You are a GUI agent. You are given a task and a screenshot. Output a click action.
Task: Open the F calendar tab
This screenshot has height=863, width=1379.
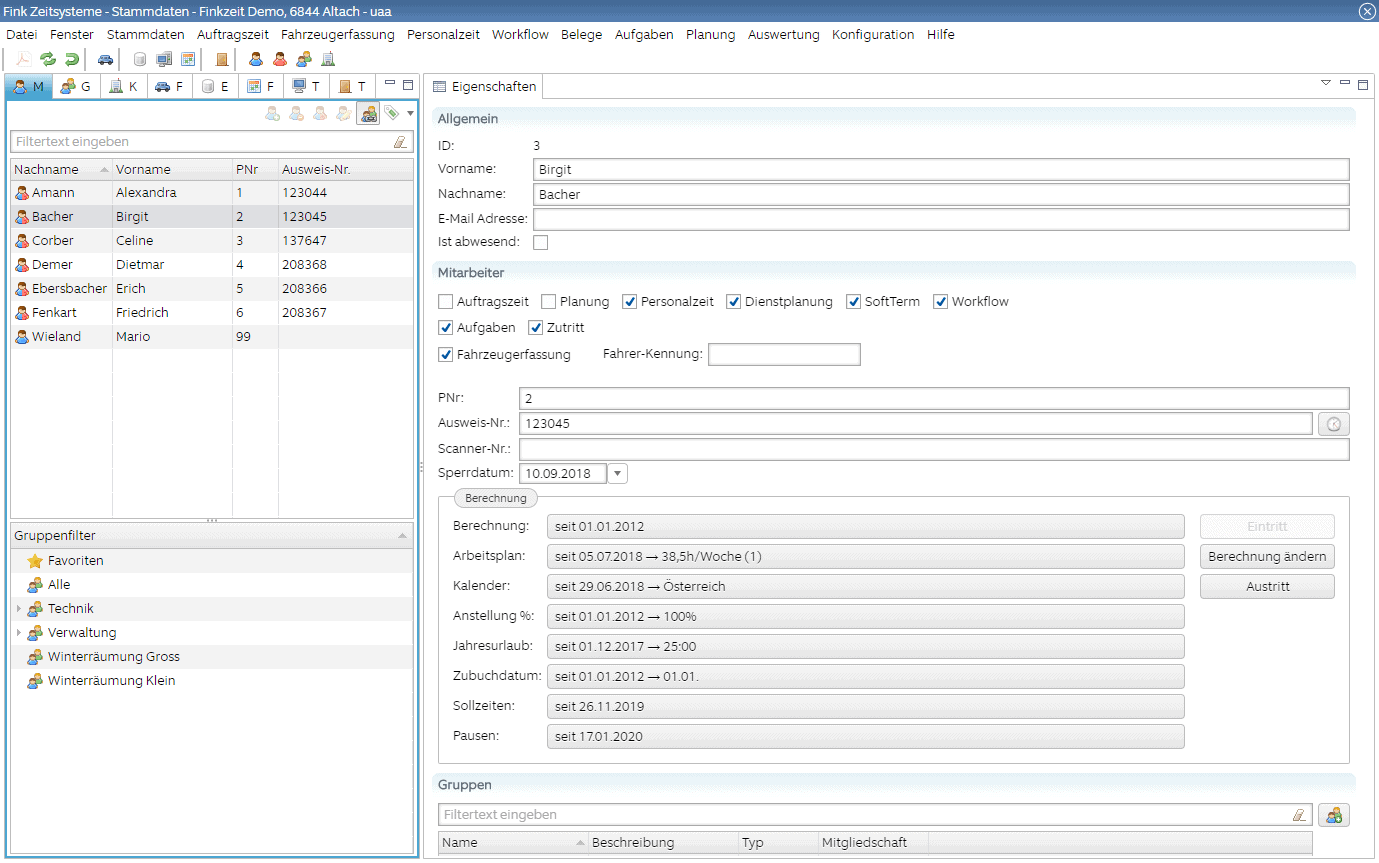[262, 87]
